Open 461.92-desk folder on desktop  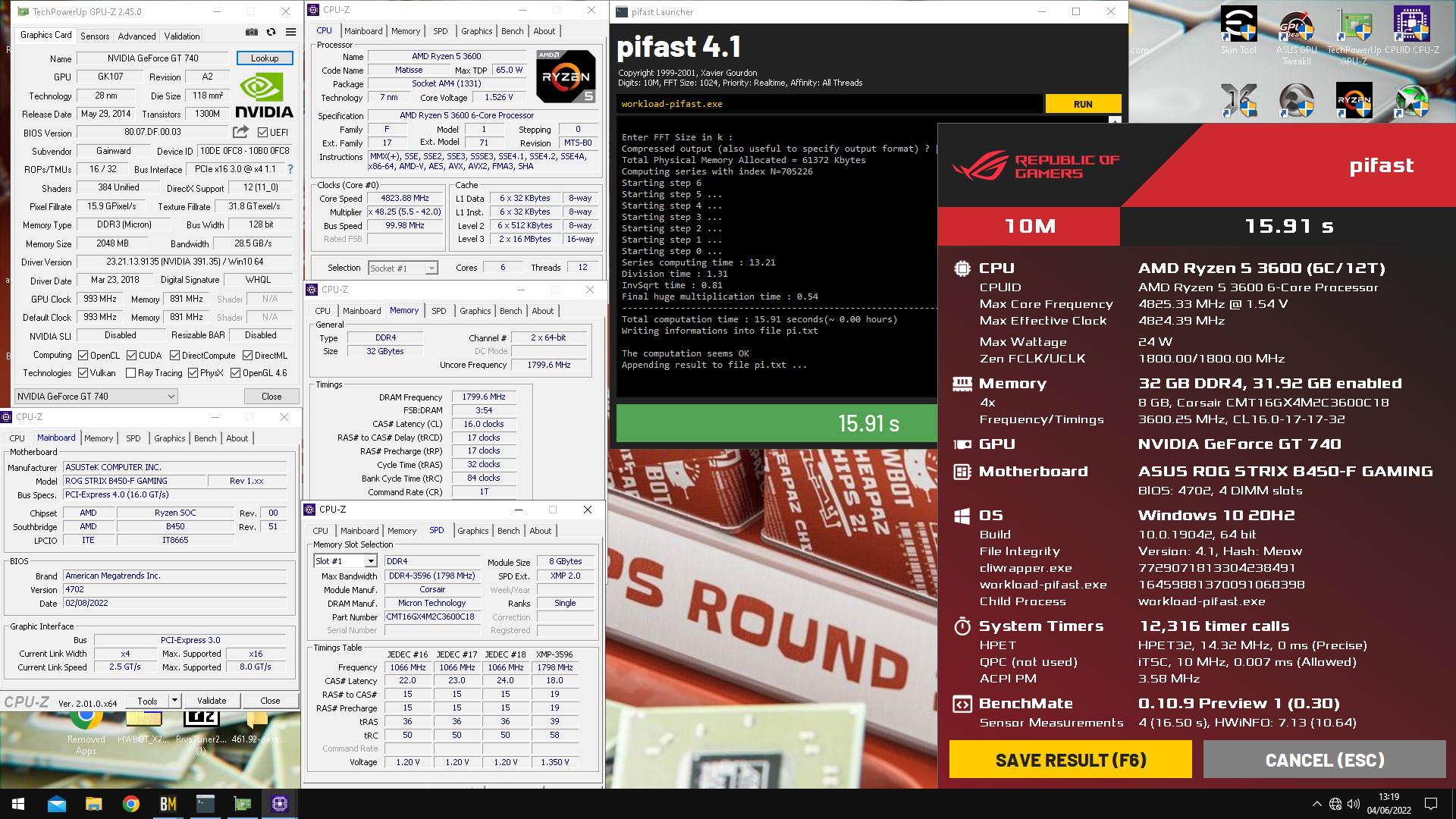coord(258,728)
